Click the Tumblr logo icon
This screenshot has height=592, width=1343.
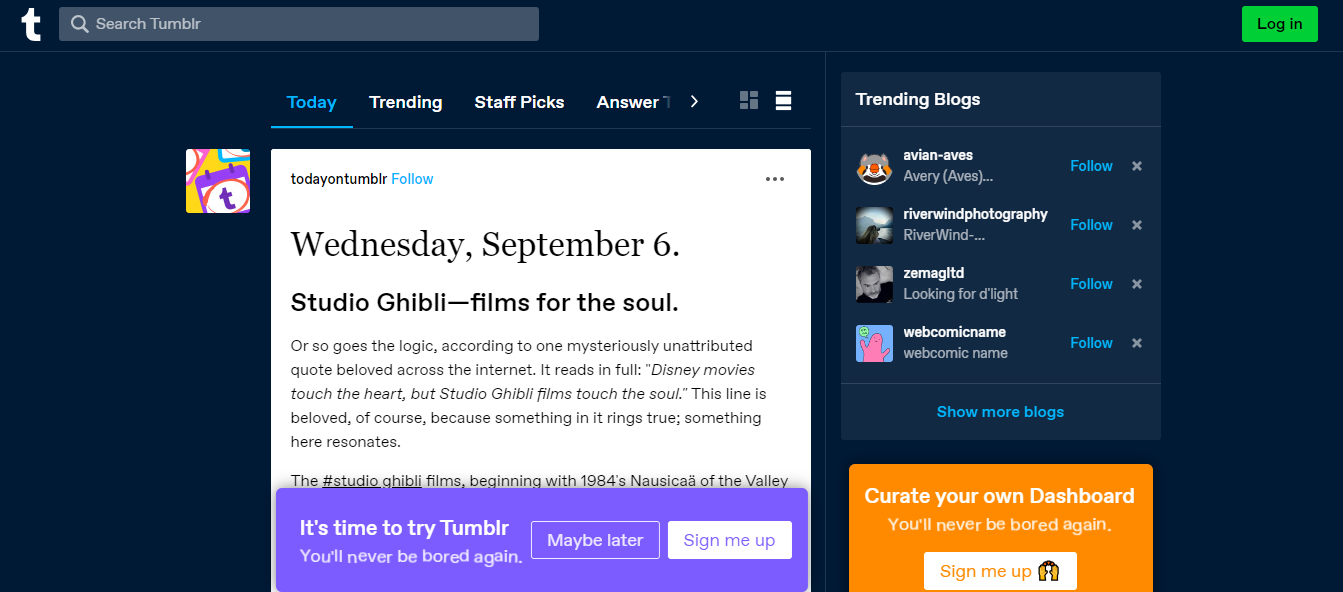pos(32,24)
